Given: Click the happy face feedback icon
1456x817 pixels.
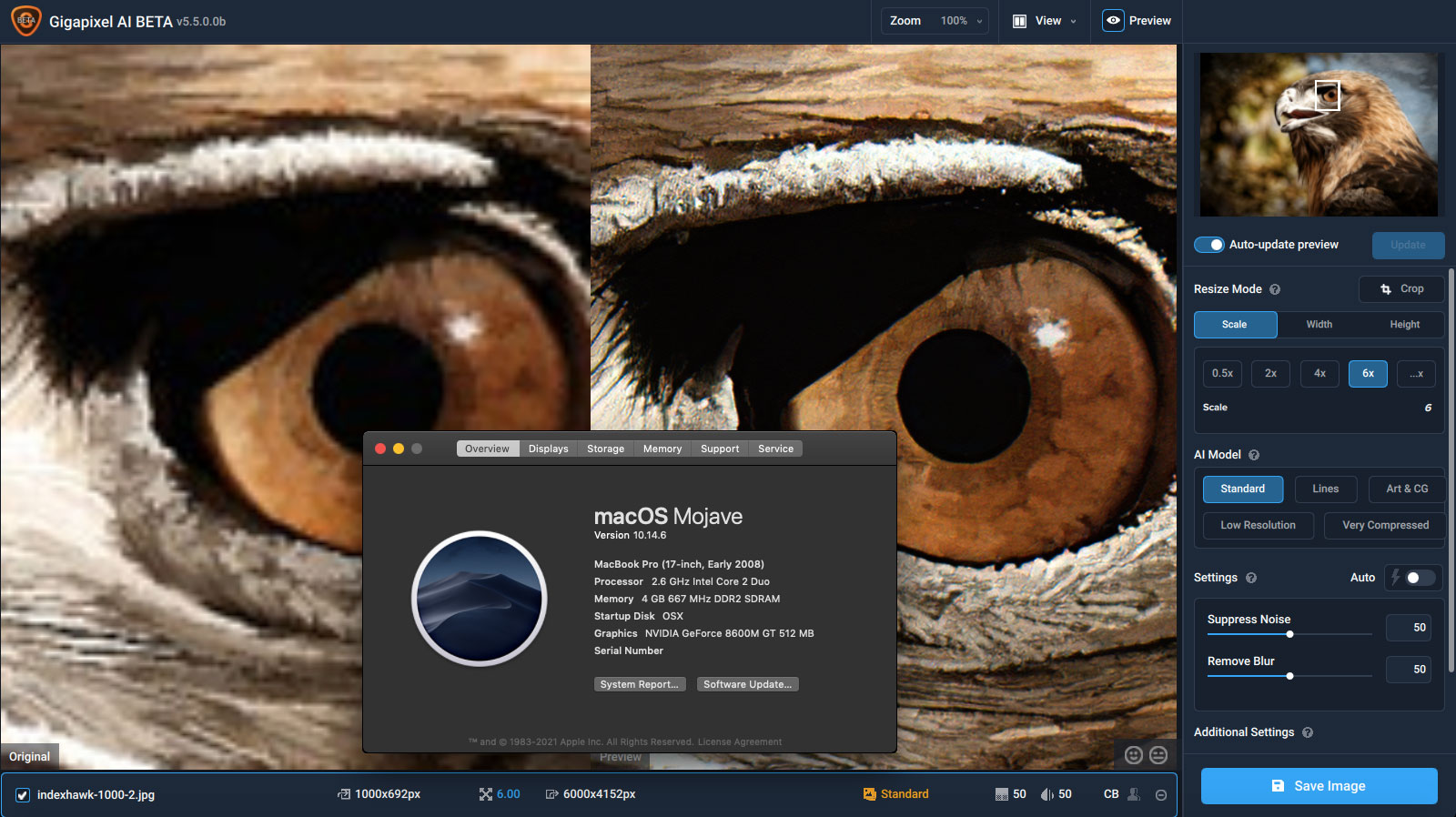Looking at the screenshot, I should 1133,755.
